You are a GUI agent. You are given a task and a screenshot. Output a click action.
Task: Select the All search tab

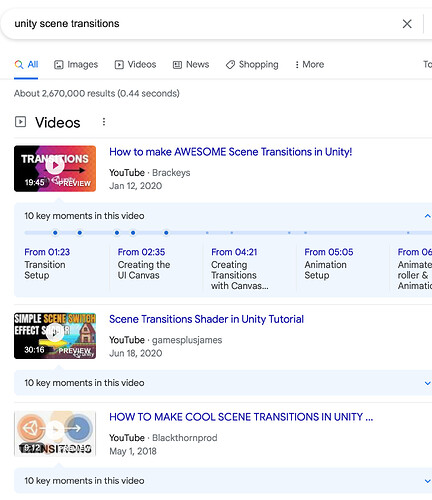[26, 64]
